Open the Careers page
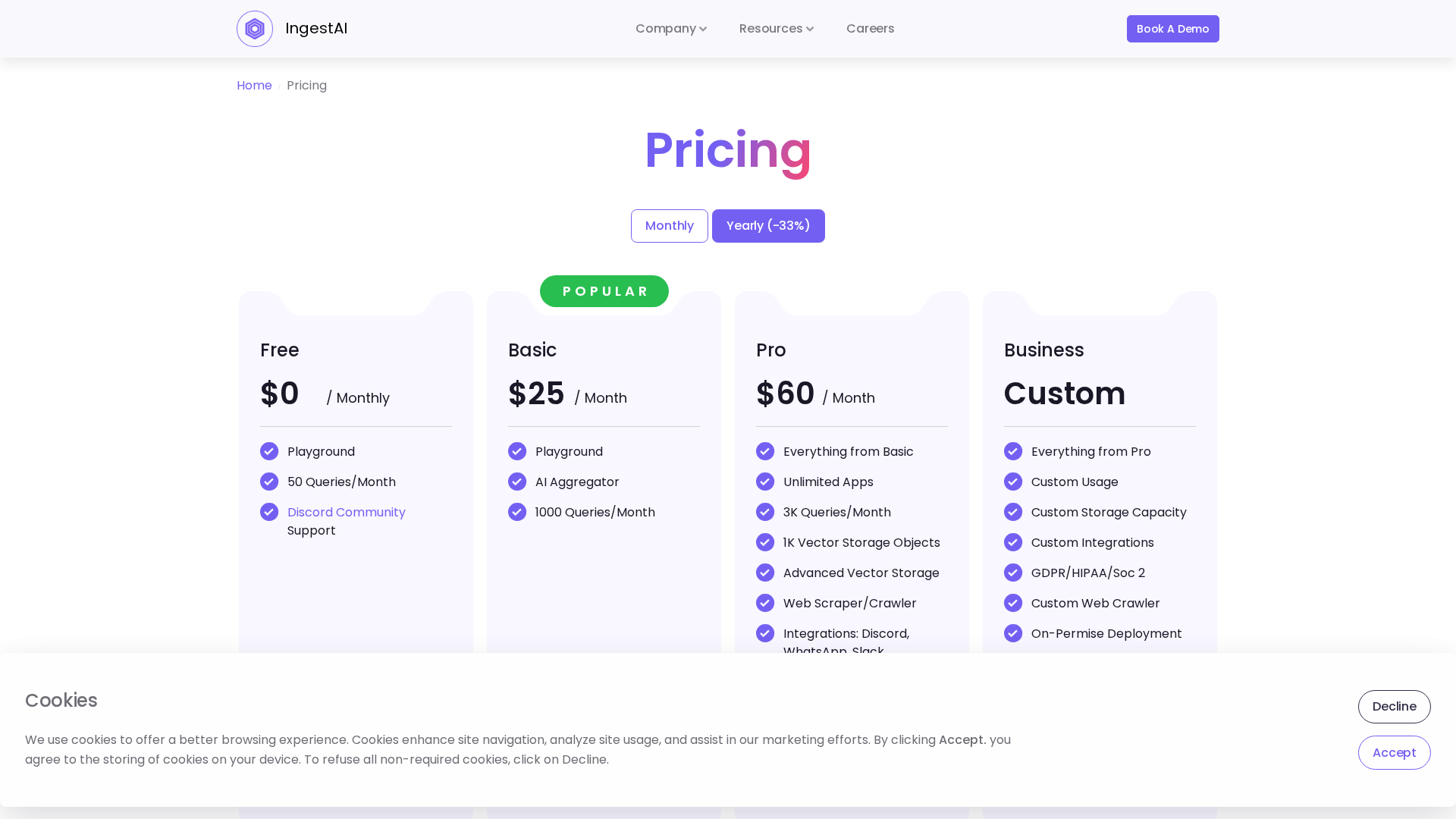The height and width of the screenshot is (819, 1456). tap(870, 29)
